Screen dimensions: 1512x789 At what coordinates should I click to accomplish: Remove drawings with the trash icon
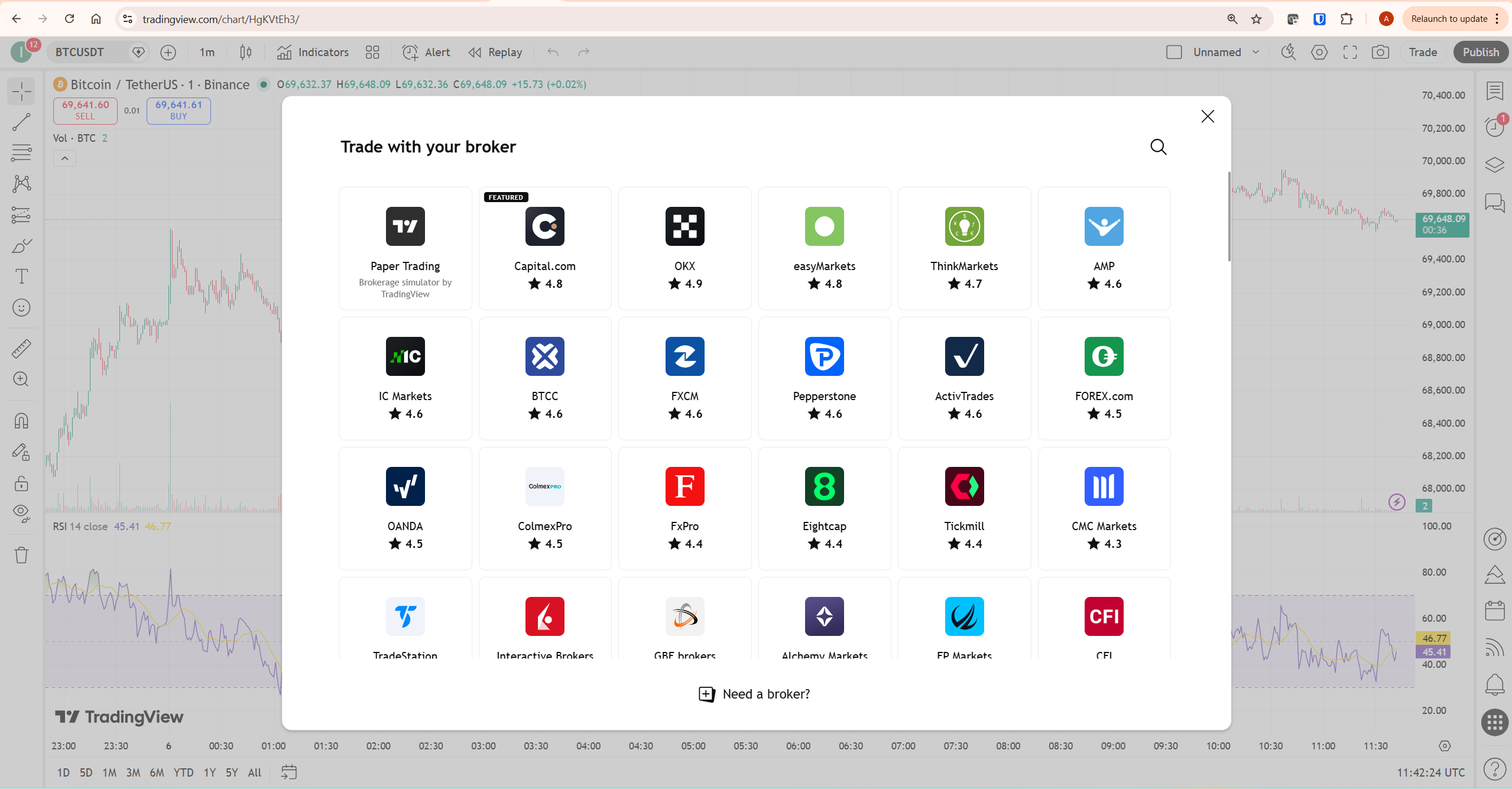21,554
